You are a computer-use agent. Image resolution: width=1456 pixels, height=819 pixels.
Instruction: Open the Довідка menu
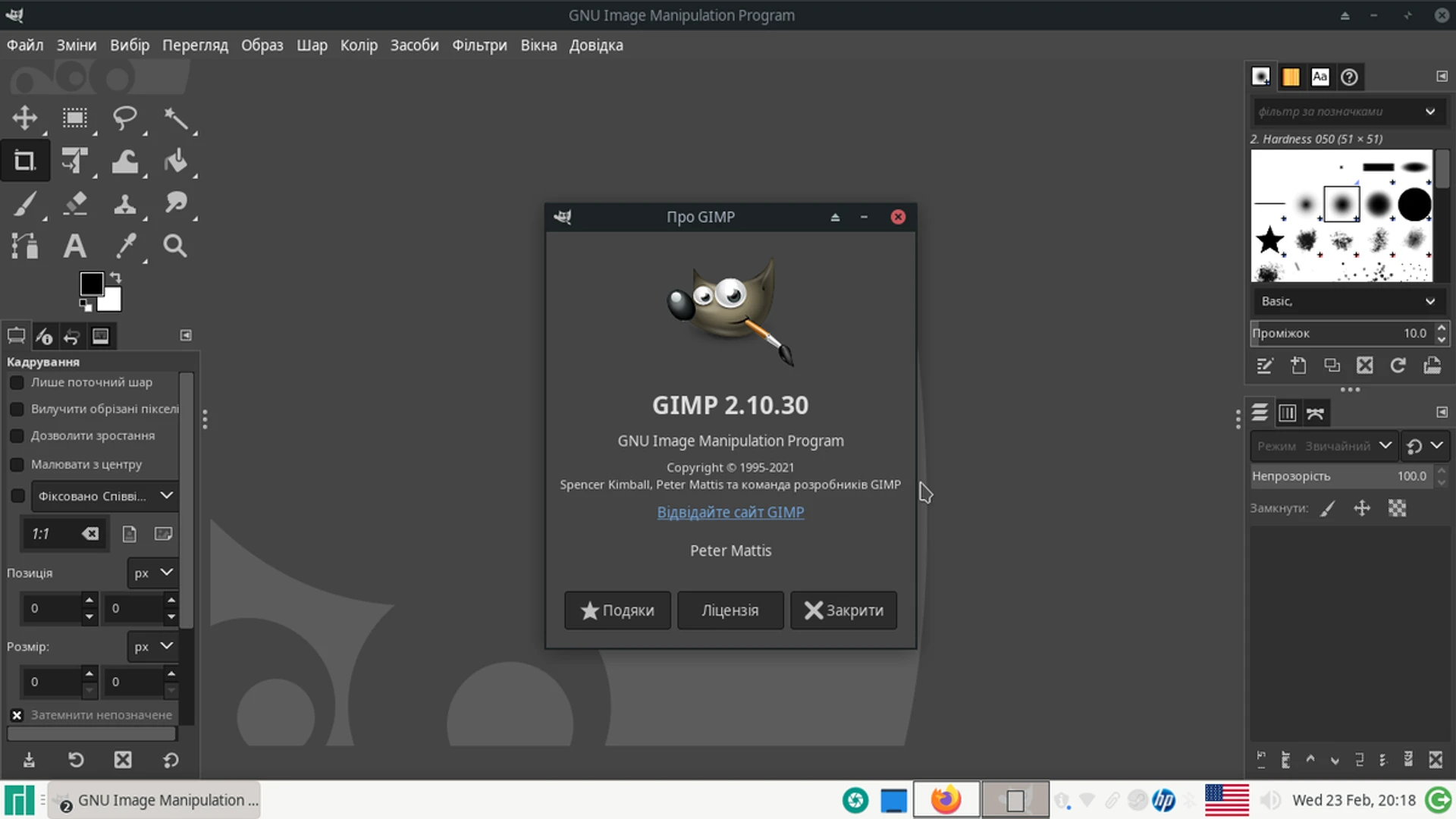[x=596, y=45]
